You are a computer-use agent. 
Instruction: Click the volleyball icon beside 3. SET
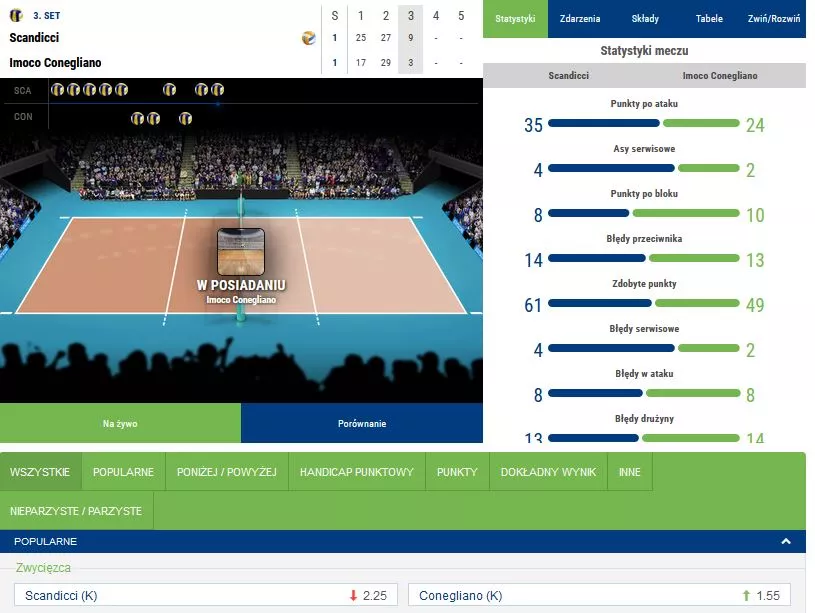(16, 15)
